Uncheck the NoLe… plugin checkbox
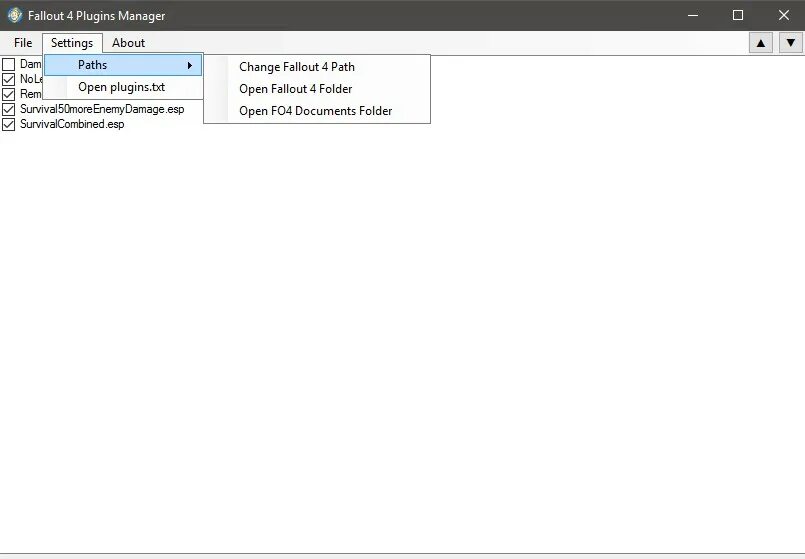 point(9,80)
